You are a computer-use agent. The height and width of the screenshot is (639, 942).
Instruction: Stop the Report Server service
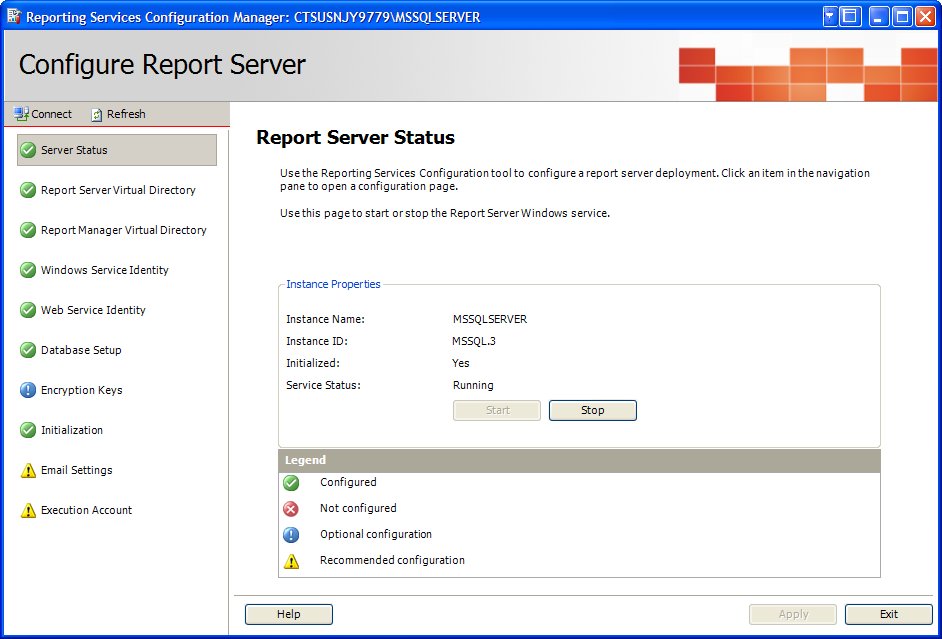[592, 410]
